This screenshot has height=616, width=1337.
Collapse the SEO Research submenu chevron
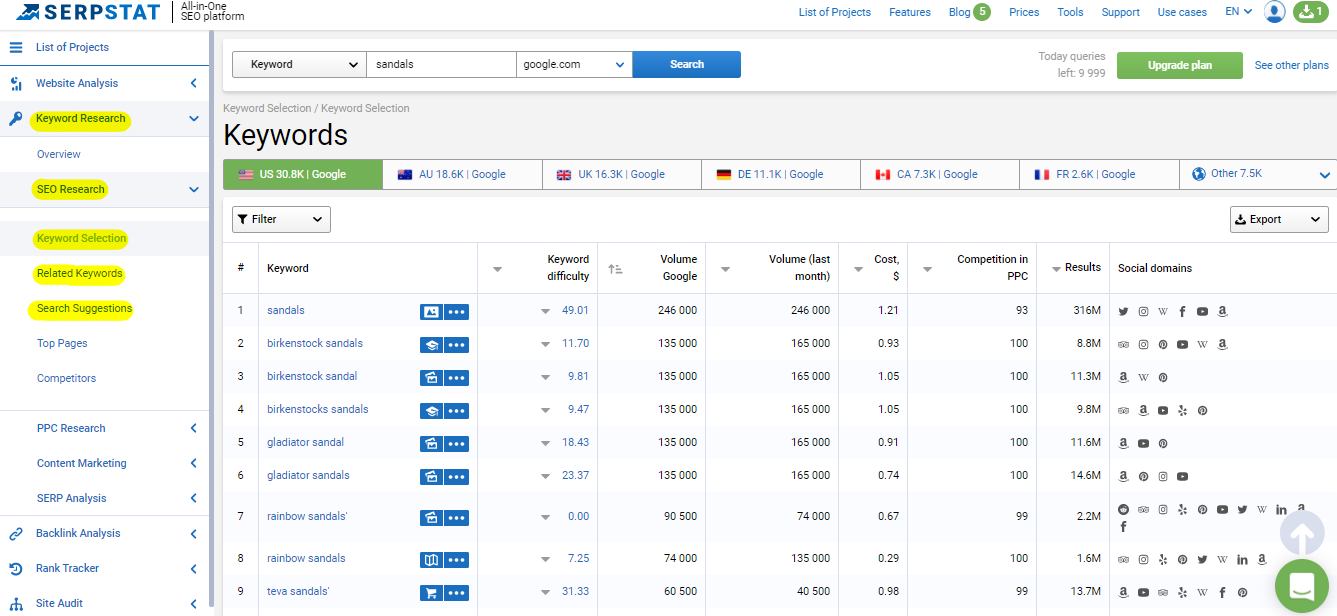tap(194, 189)
